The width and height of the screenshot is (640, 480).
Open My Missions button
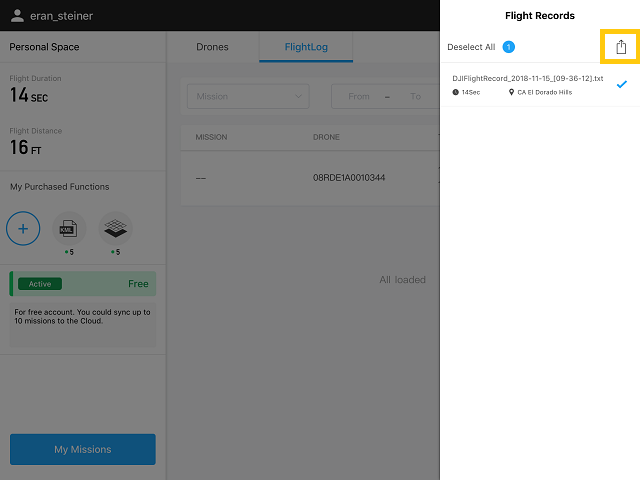click(x=83, y=449)
